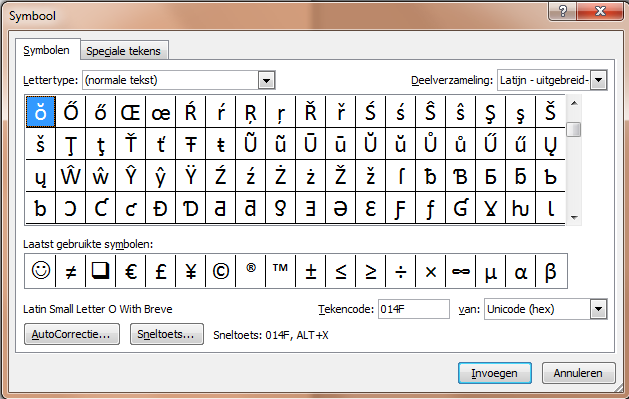
Task: Choose the multiplication × recent symbol
Action: click(x=430, y=271)
